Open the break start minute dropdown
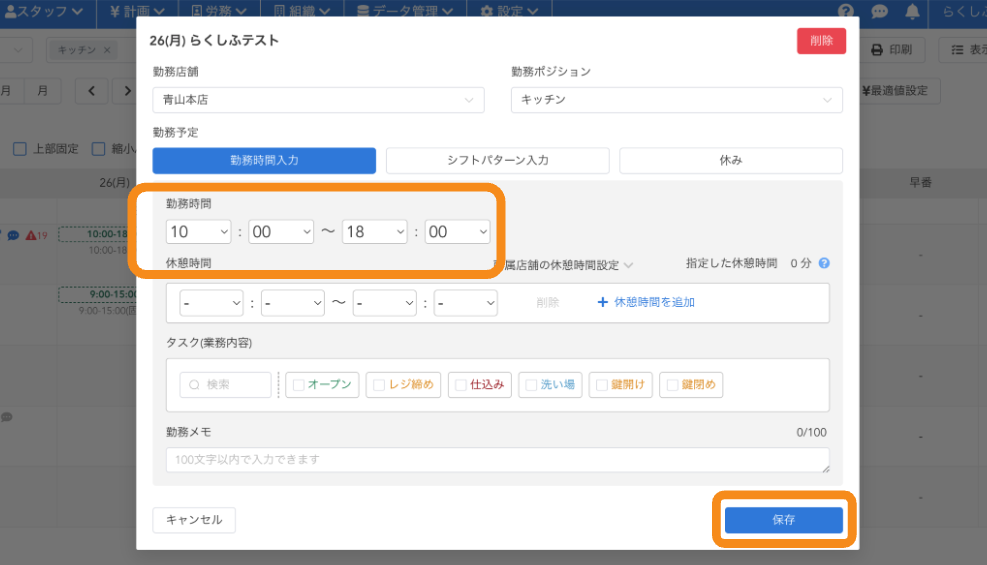The height and width of the screenshot is (565, 987). (293, 303)
